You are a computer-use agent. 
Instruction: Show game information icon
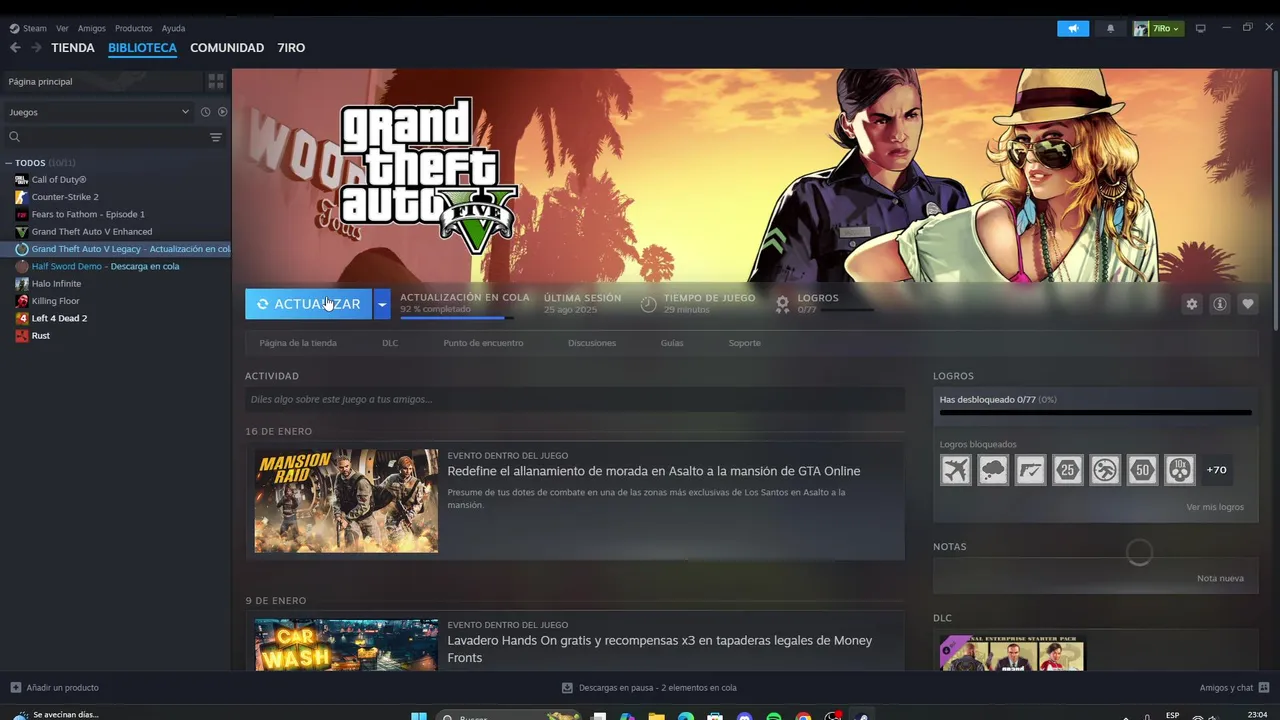tap(1220, 304)
